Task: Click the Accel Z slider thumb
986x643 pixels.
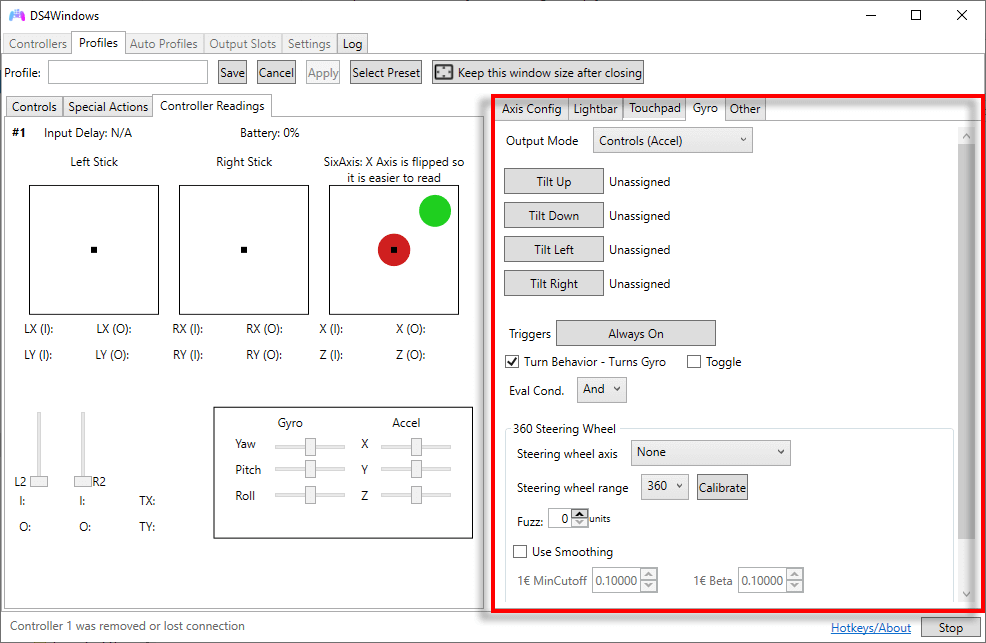Action: click(416, 495)
